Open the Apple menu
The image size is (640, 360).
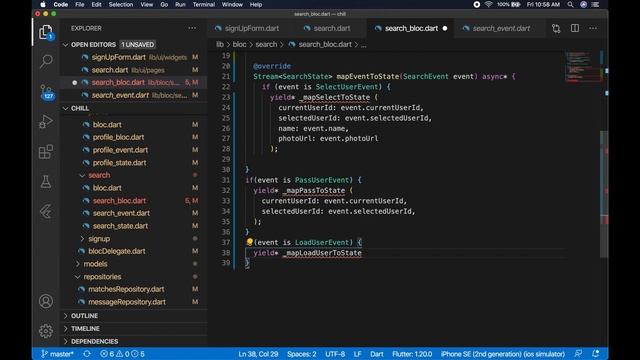(x=43, y=4)
